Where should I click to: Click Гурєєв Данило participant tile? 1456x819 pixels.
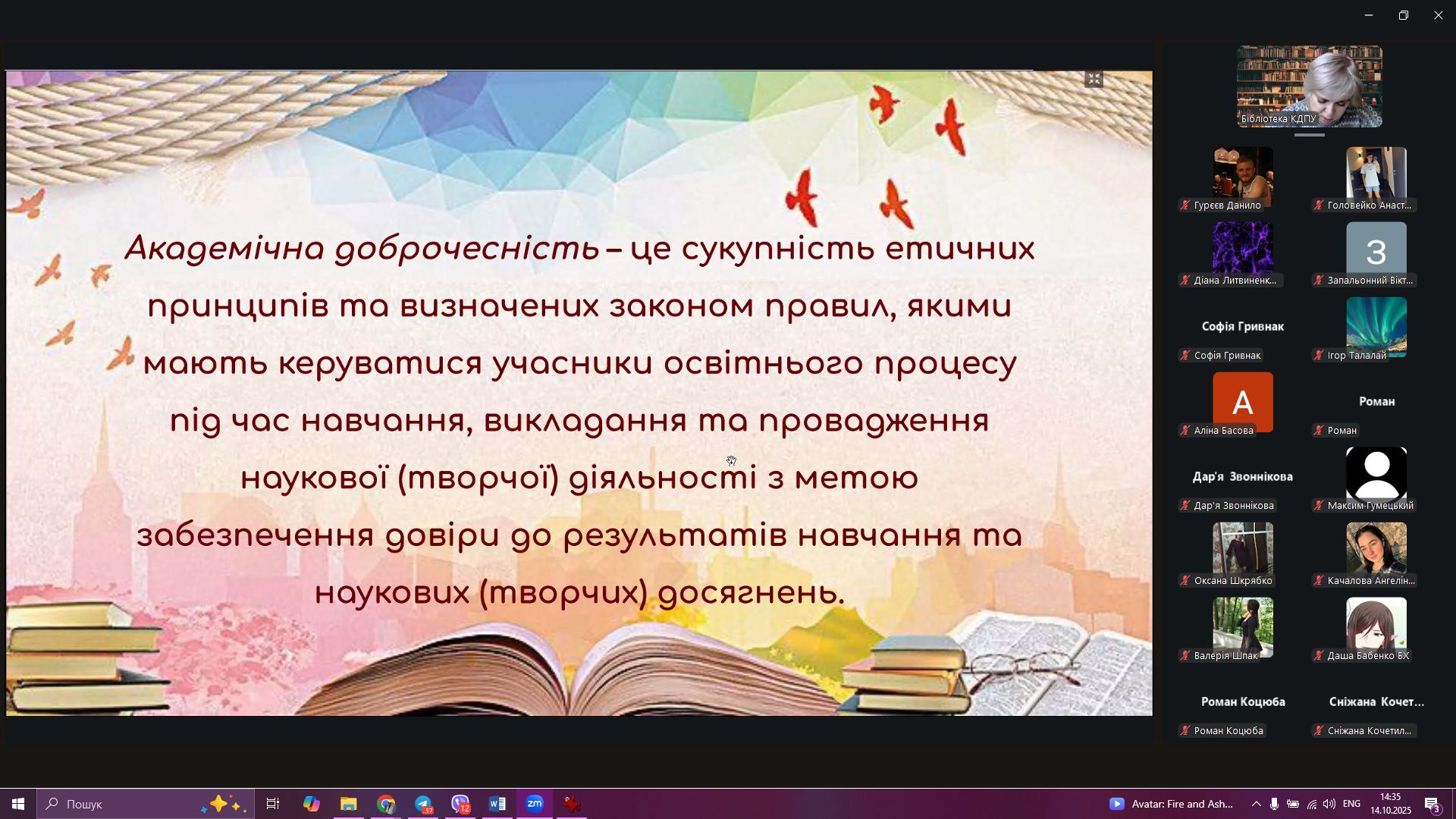click(x=1242, y=177)
